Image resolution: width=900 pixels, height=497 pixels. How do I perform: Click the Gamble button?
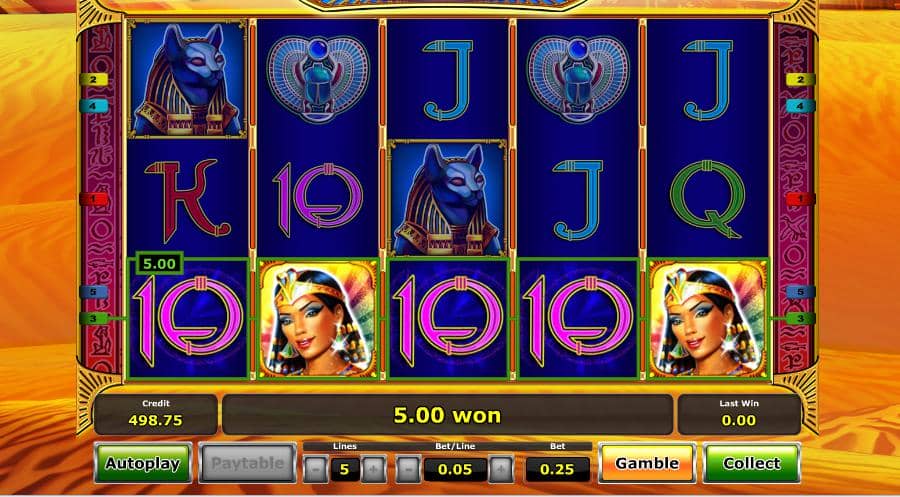(x=647, y=463)
